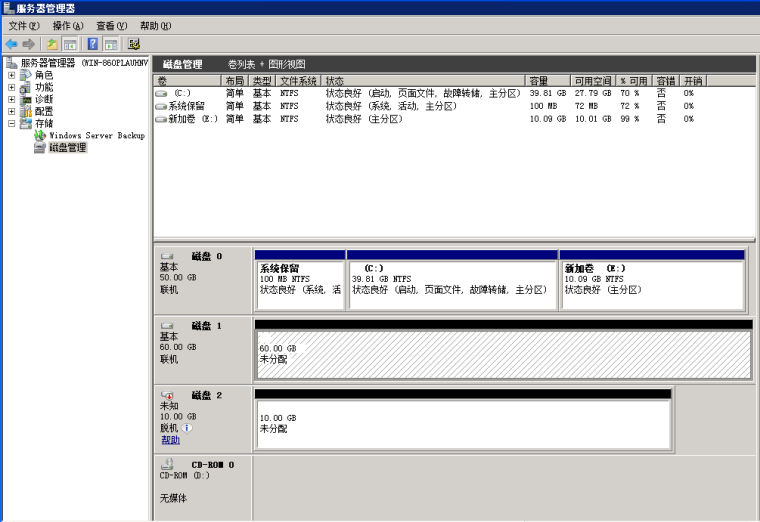Image resolution: width=760 pixels, height=522 pixels.
Task: Click the 磁盘 1 disk icon
Action: (x=167, y=326)
